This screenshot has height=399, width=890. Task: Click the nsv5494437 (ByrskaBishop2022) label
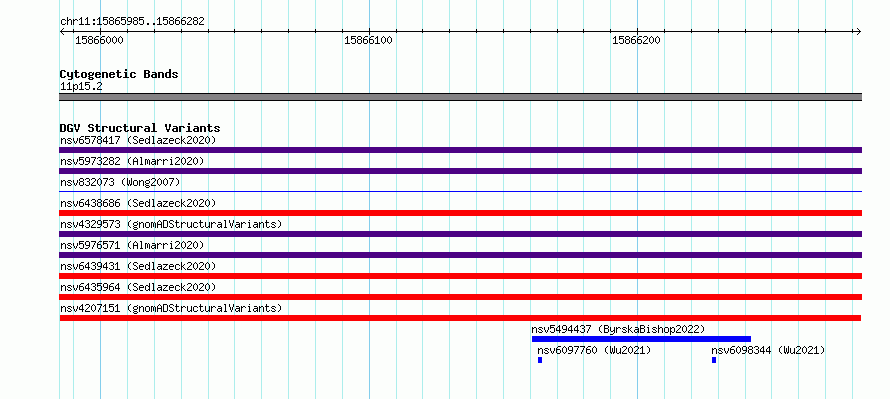[x=618, y=329]
